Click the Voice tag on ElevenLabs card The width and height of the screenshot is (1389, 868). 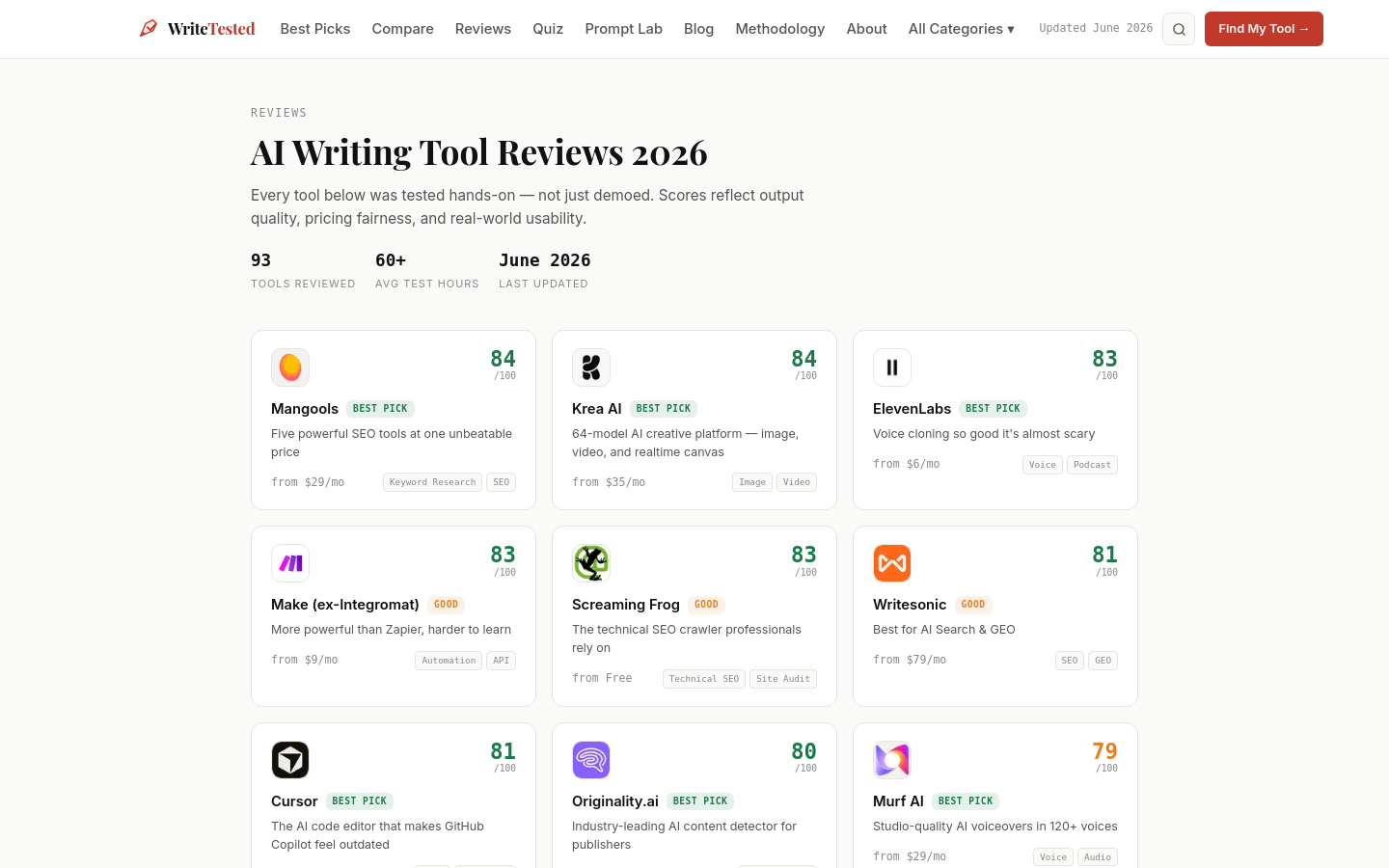pyautogui.click(x=1043, y=465)
